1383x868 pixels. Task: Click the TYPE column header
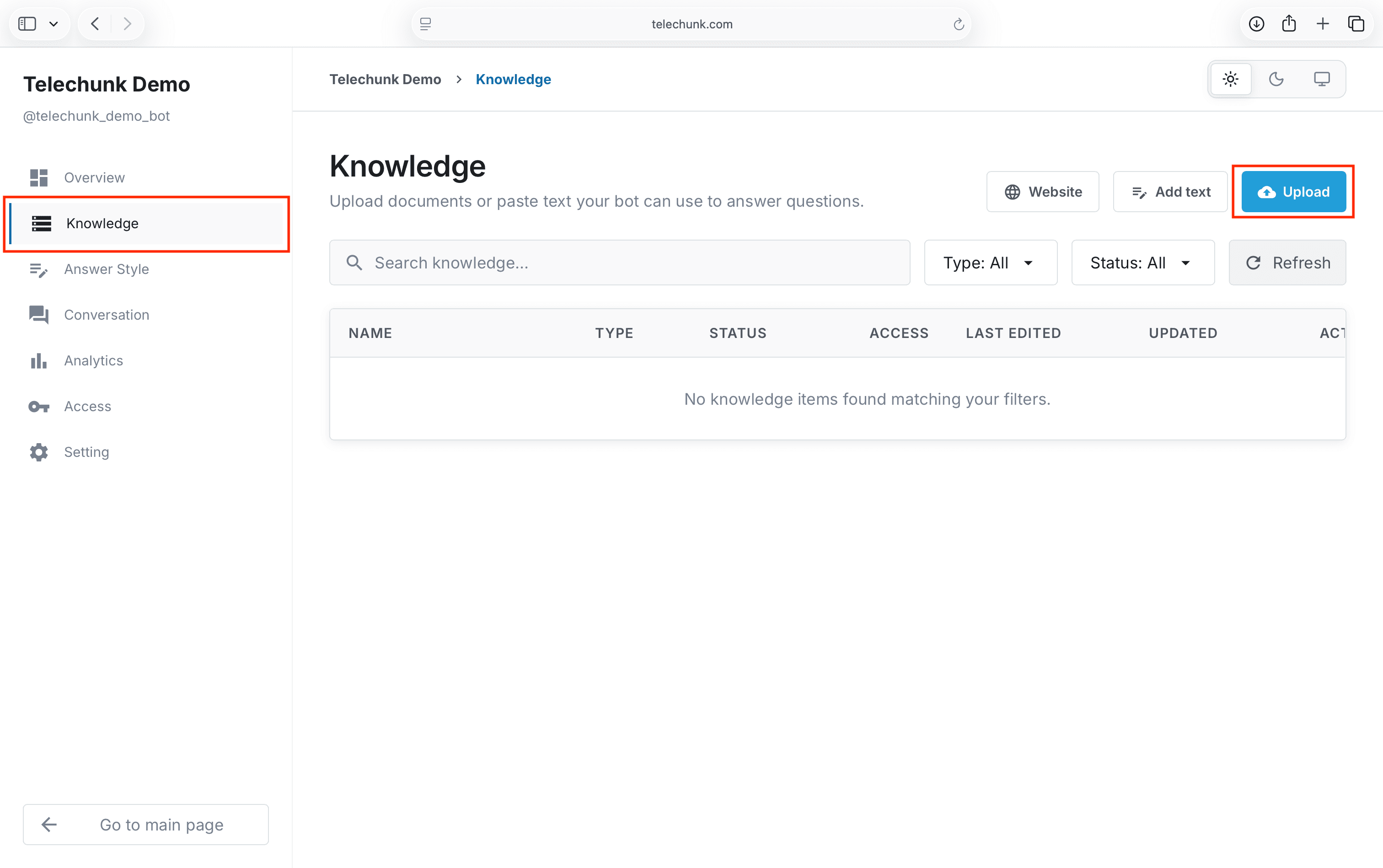614,333
